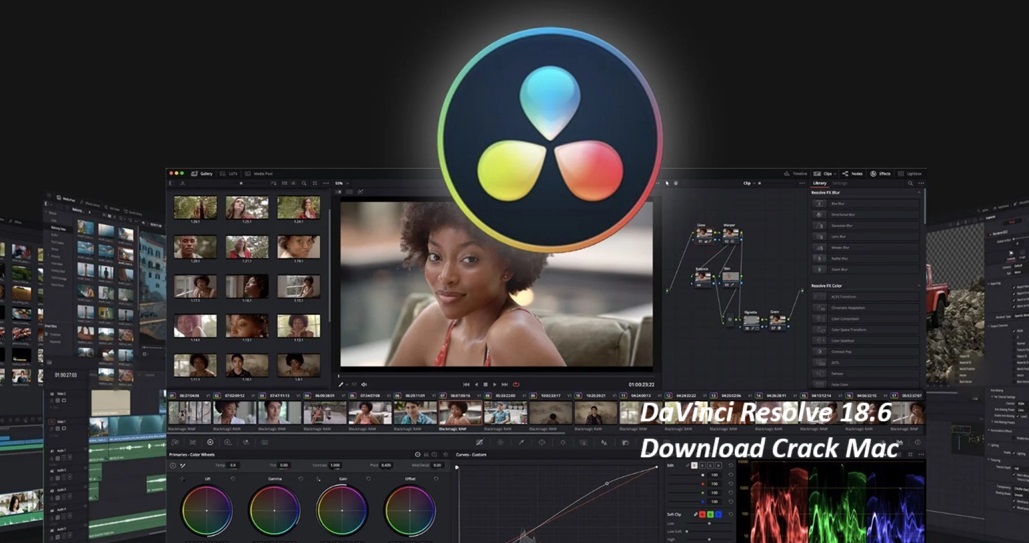Toggle loop playback (red icon)

coord(516,384)
